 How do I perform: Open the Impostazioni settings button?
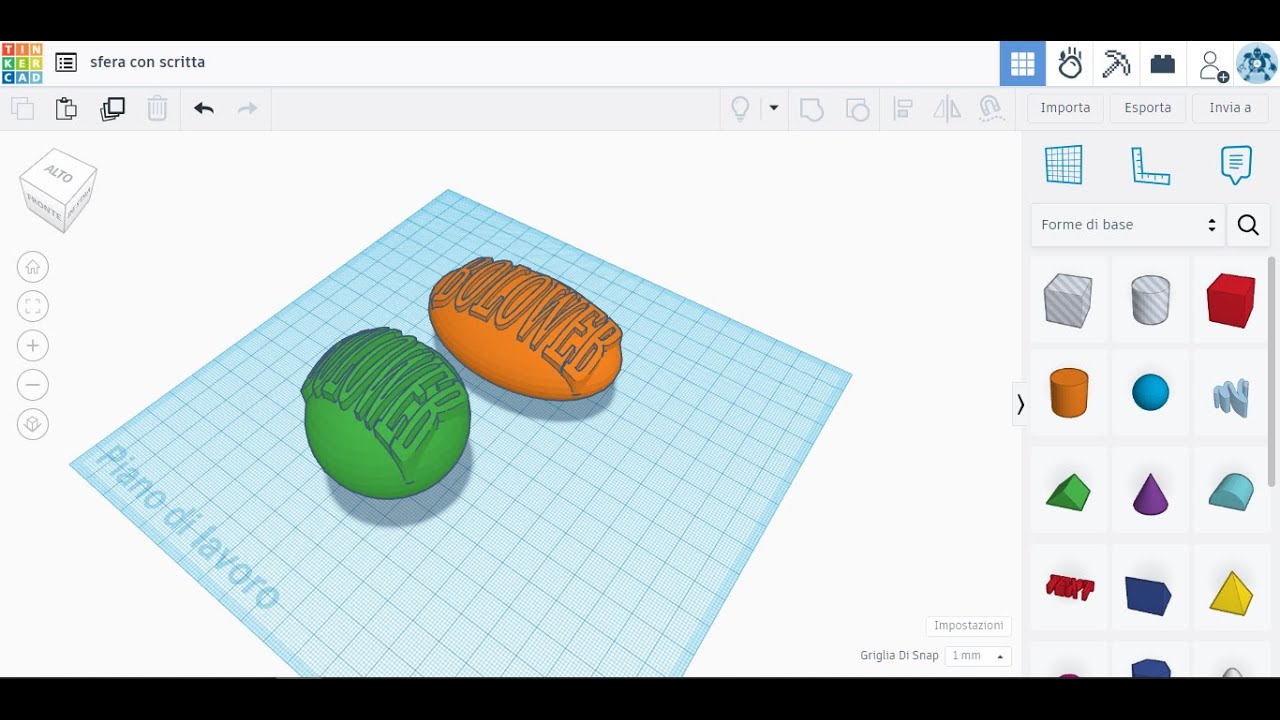(968, 626)
